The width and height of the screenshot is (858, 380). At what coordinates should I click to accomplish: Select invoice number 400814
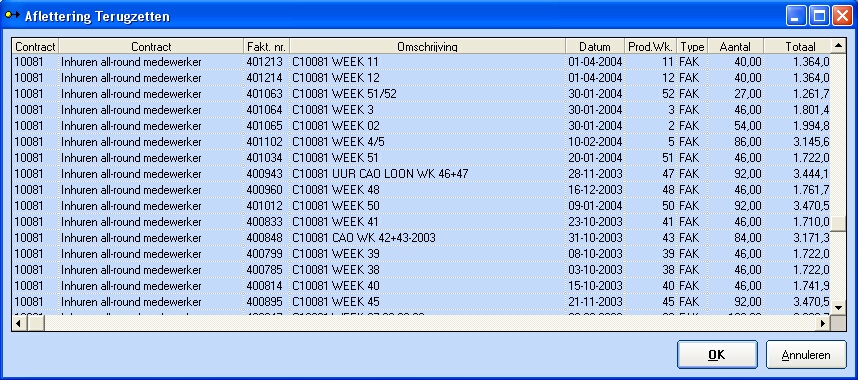pos(264,285)
